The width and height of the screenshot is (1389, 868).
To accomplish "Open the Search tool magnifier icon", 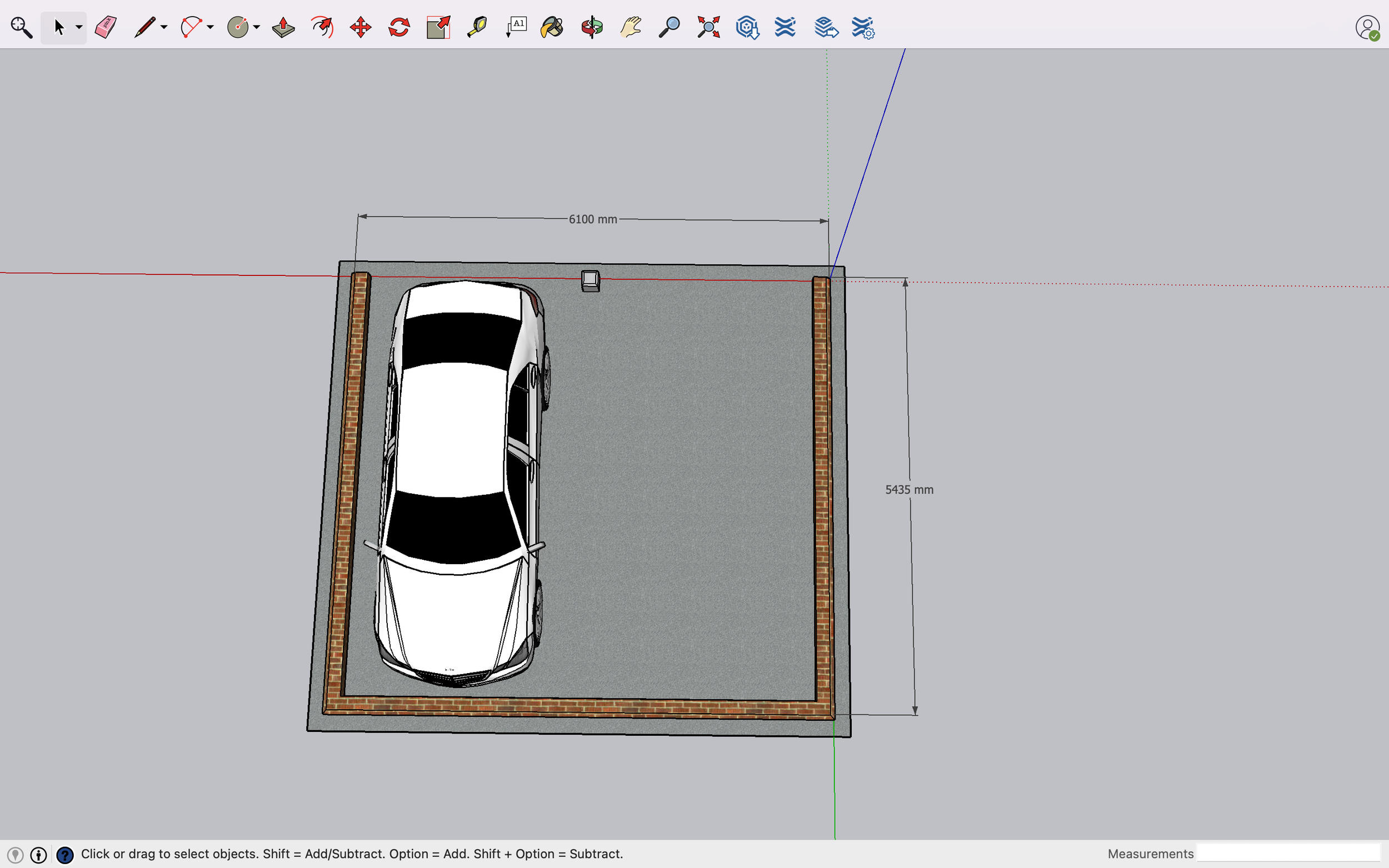I will coord(21,27).
